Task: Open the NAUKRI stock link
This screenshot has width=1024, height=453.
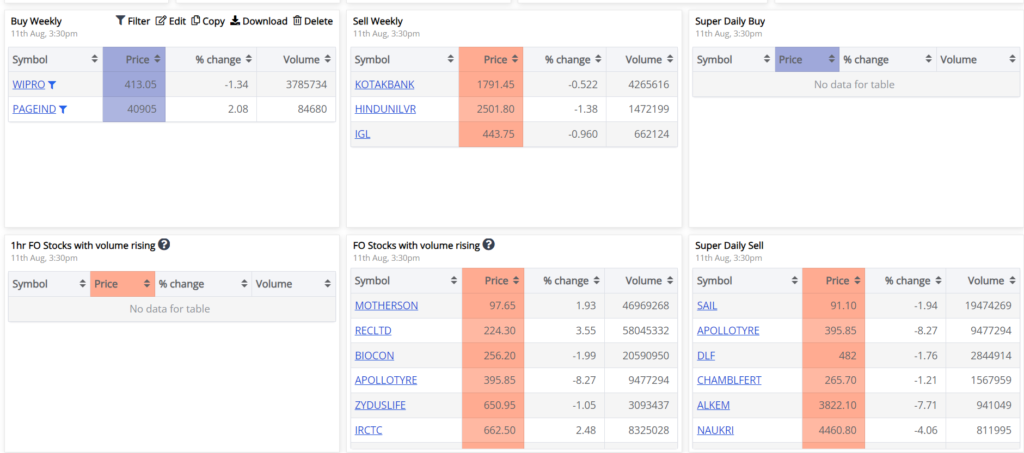Action: click(715, 430)
